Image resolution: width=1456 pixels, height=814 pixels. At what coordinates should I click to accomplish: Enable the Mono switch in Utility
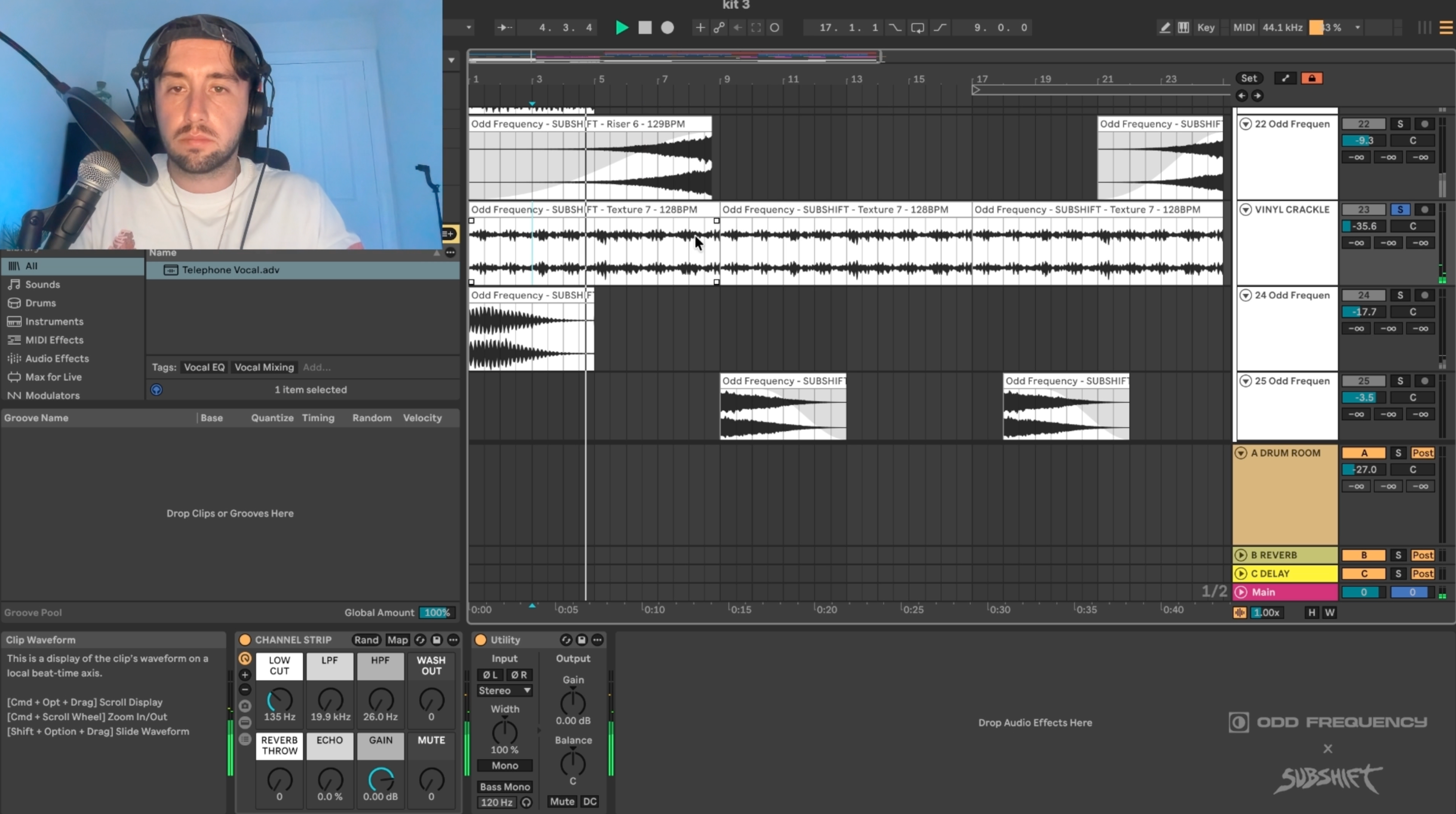pos(504,765)
